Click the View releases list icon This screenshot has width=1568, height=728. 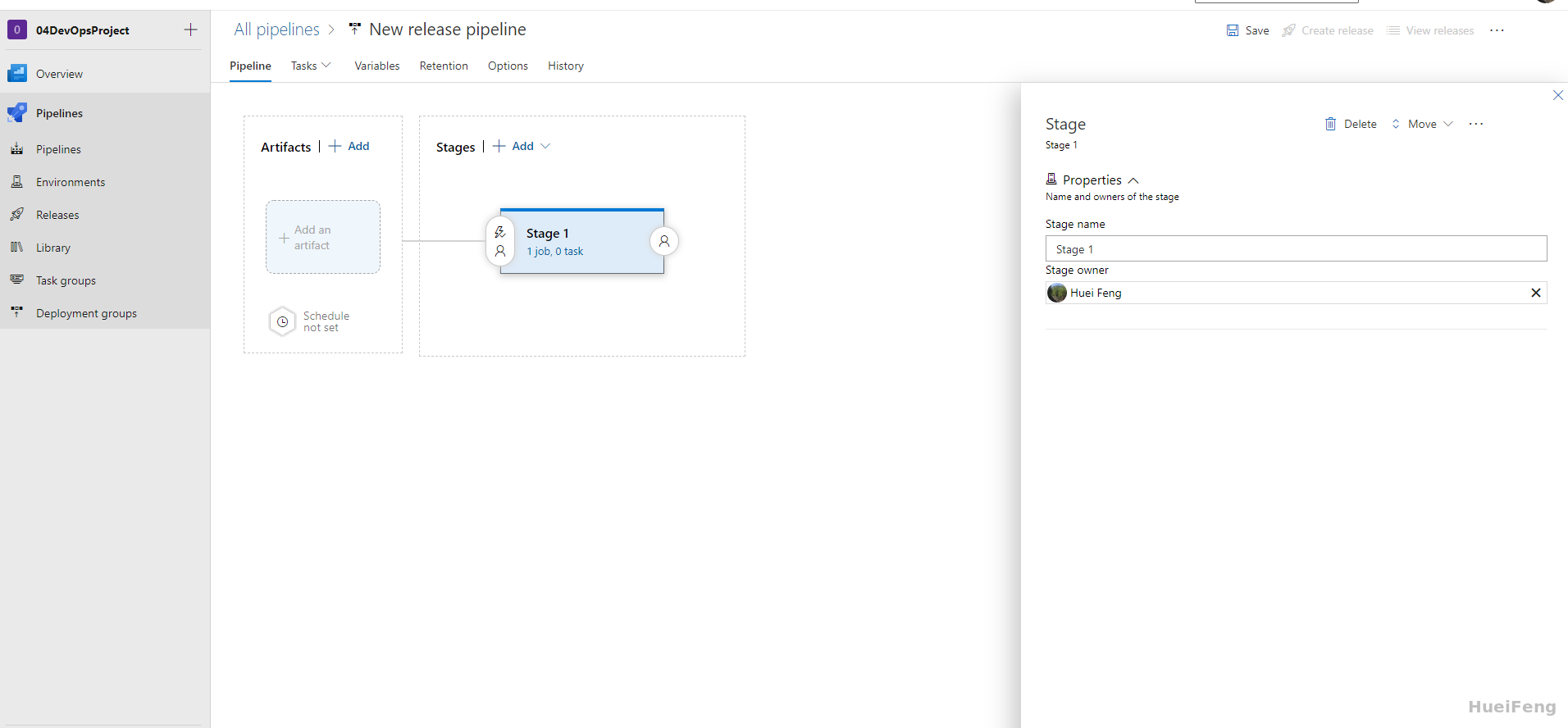[x=1393, y=30]
